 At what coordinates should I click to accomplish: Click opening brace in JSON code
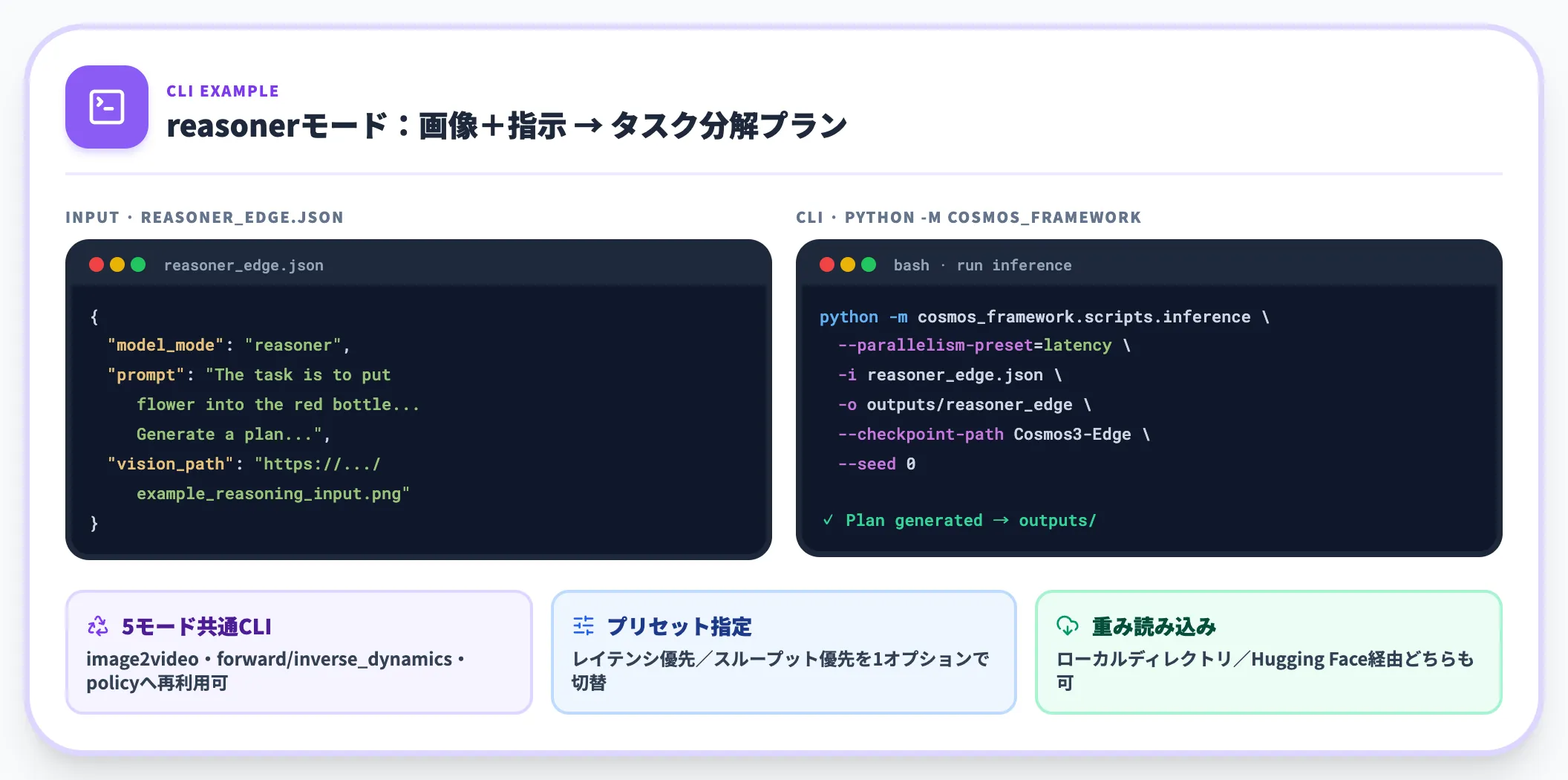pos(94,317)
